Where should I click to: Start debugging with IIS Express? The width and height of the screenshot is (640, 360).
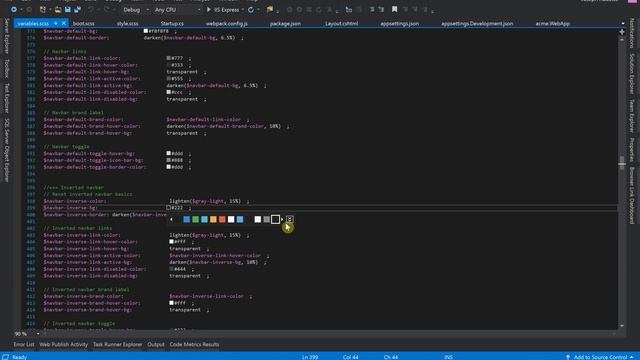[223, 9]
